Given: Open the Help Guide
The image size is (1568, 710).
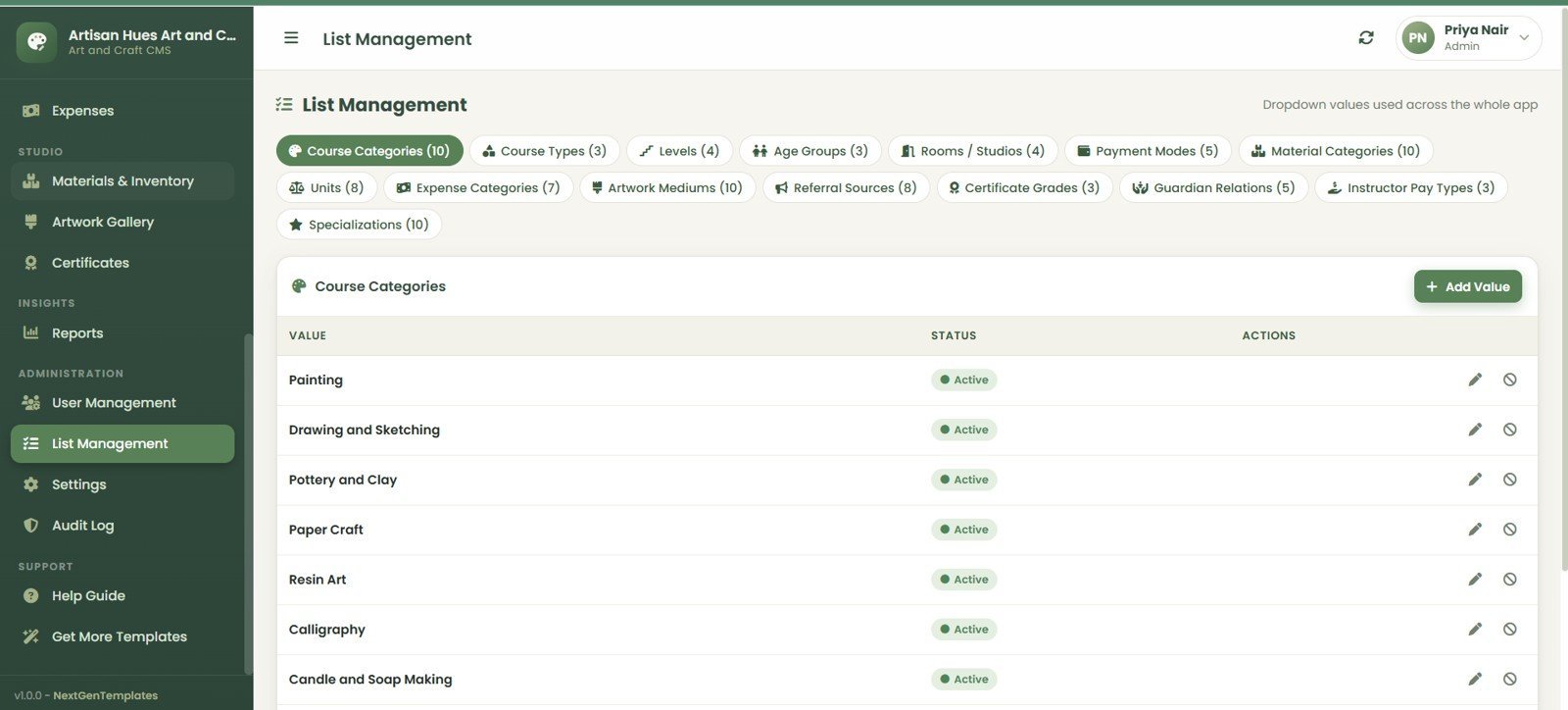Looking at the screenshot, I should [x=122, y=596].
